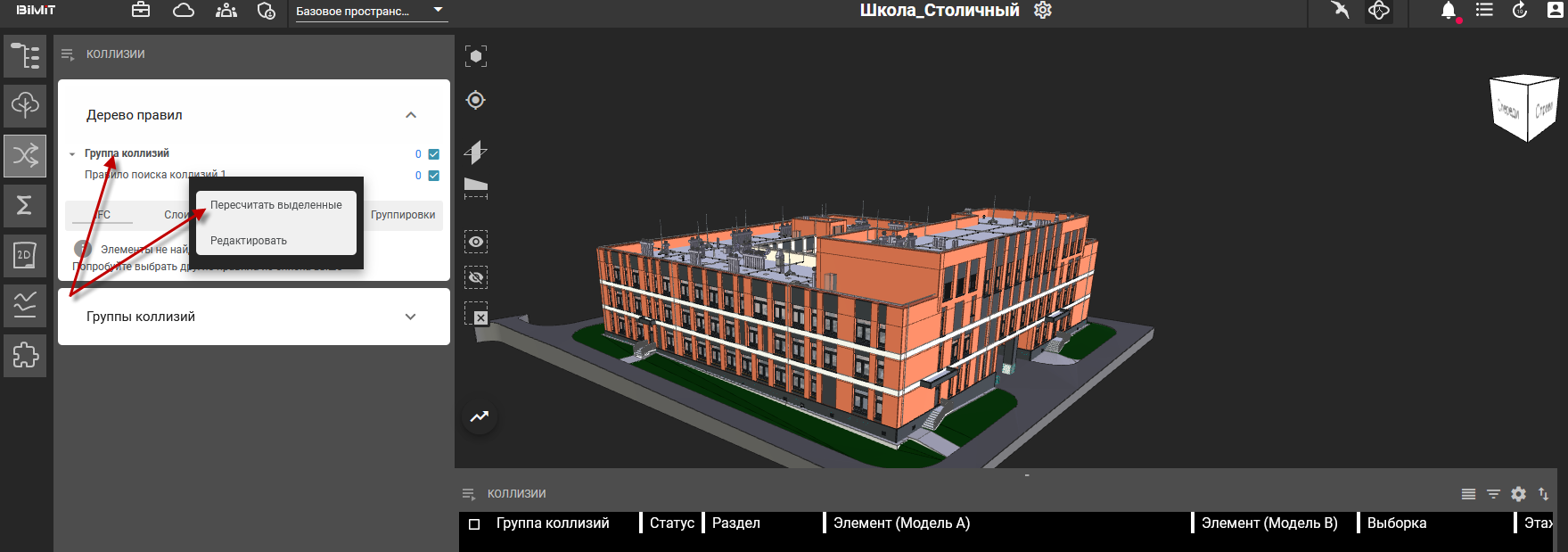Collapse the Дерево правил panel
The width and height of the screenshot is (1568, 552).
click(410, 115)
